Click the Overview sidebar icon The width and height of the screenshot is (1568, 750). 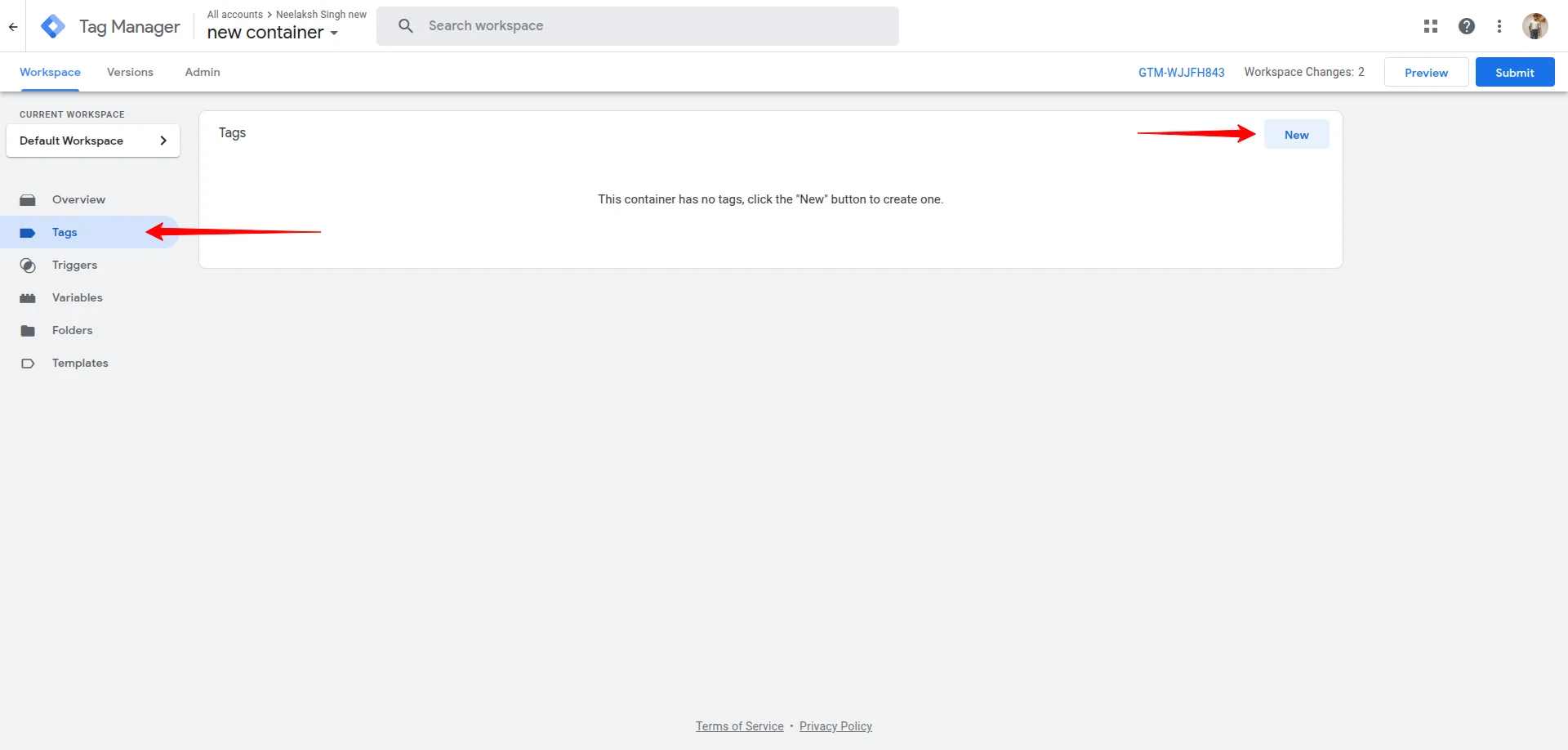click(x=28, y=200)
